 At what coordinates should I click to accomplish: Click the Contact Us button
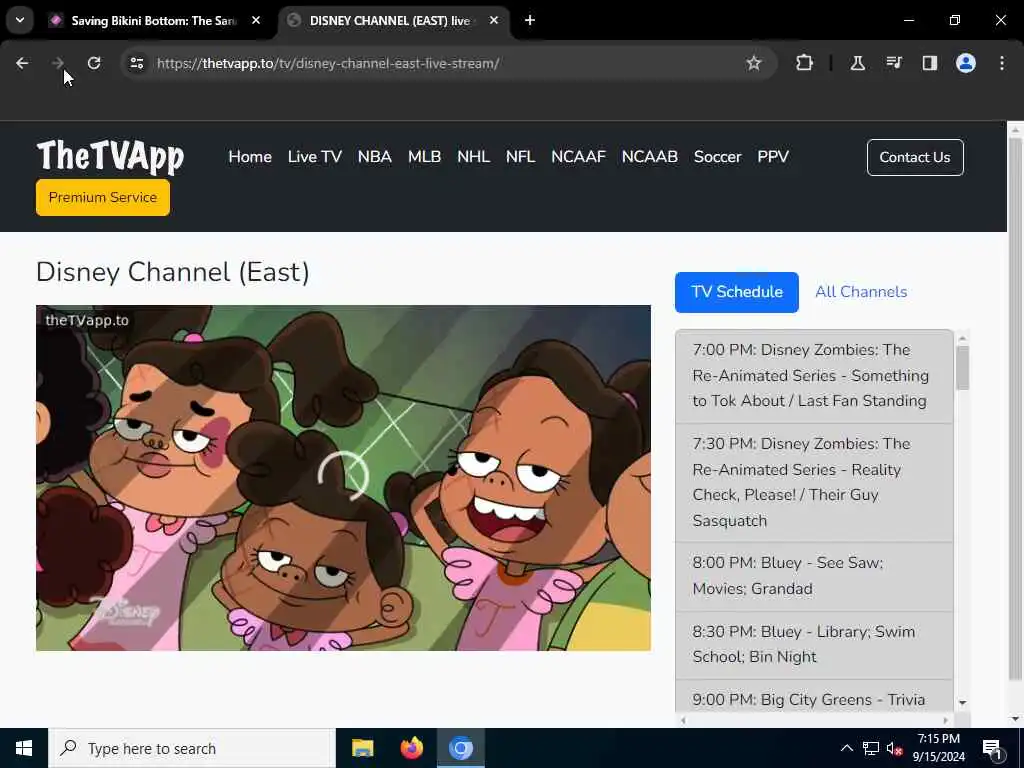[915, 157]
